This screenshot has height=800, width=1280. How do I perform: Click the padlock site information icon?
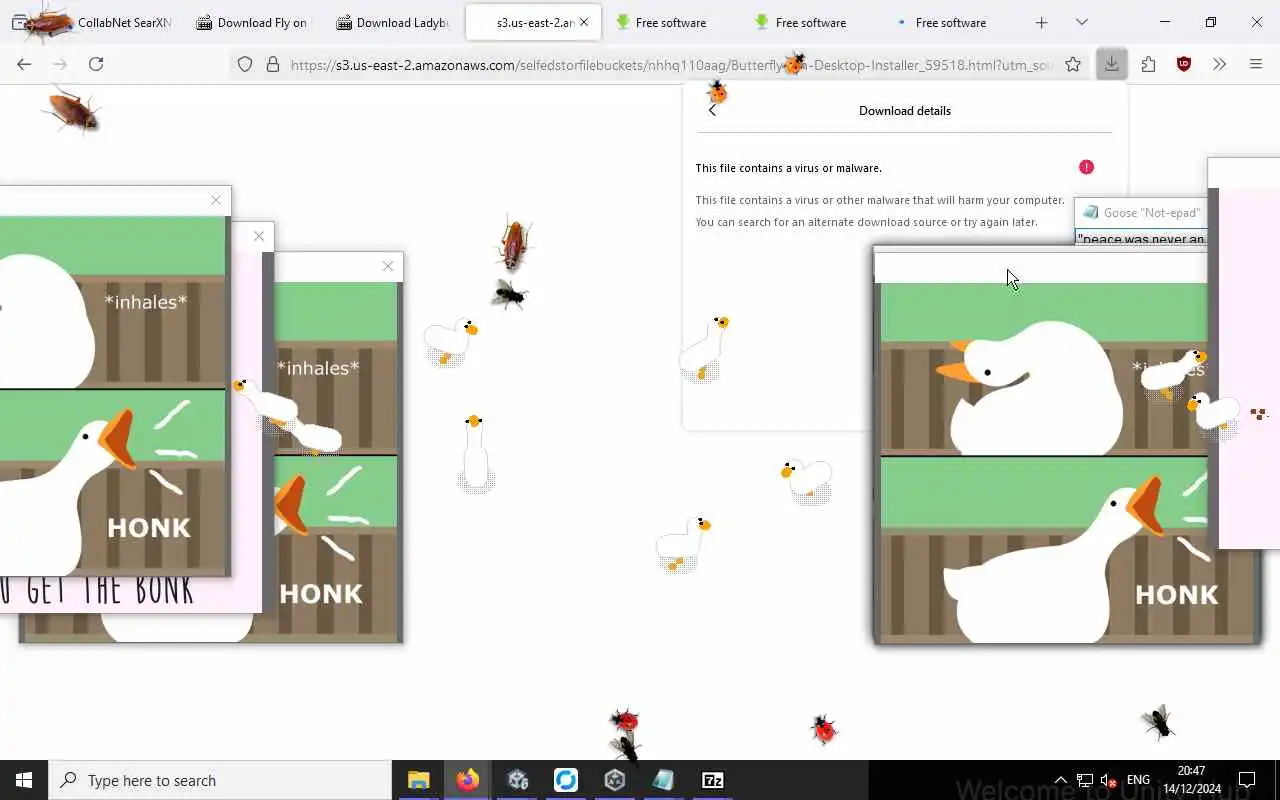tap(272, 64)
